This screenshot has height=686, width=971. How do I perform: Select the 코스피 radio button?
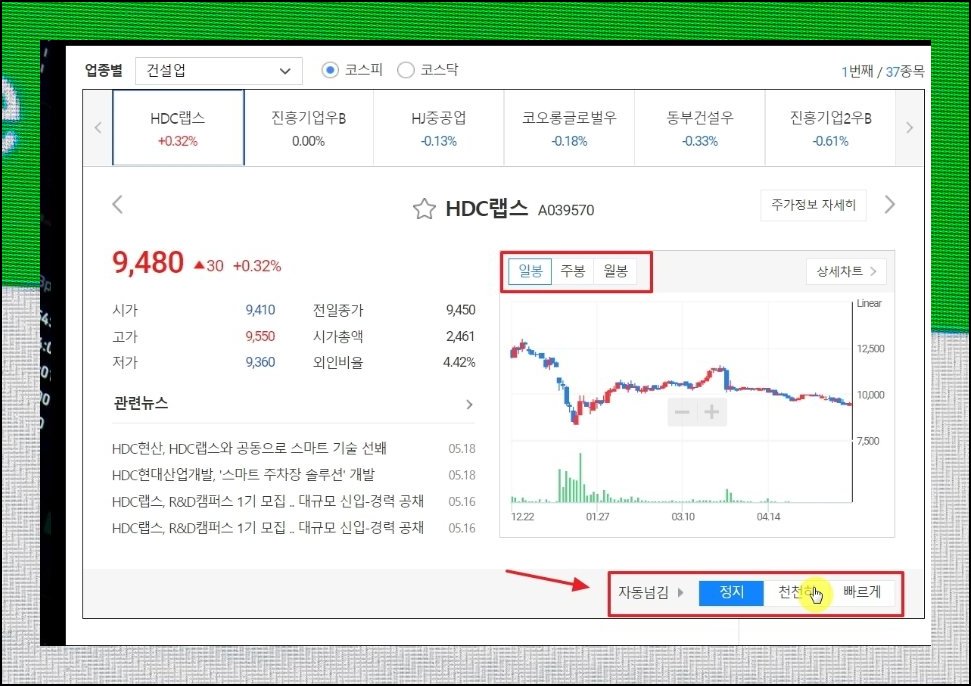(330, 70)
